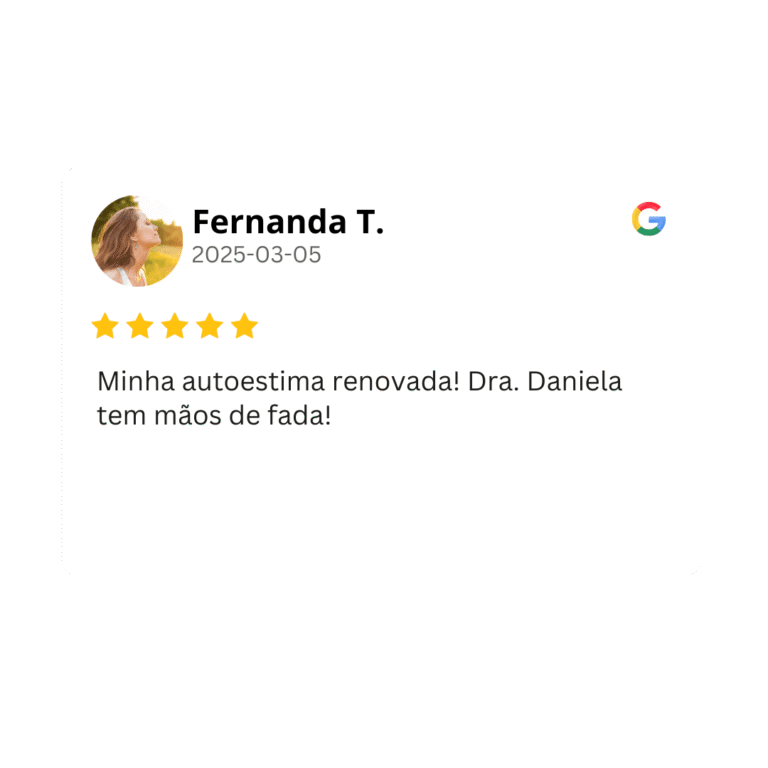Click the "T." initial in reviewer name
The width and height of the screenshot is (768, 768).
pyautogui.click(x=369, y=222)
